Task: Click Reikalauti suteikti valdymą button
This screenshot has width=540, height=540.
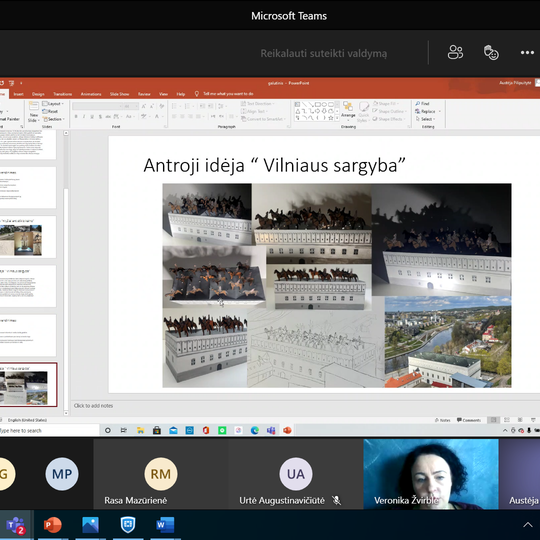Action: [324, 53]
